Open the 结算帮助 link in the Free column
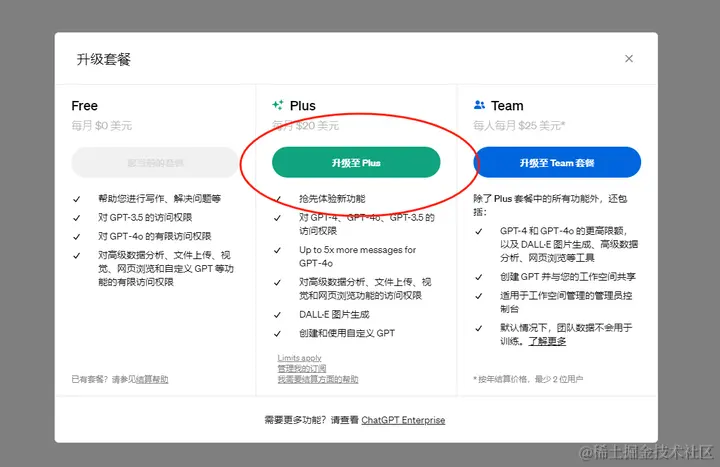 (x=152, y=379)
